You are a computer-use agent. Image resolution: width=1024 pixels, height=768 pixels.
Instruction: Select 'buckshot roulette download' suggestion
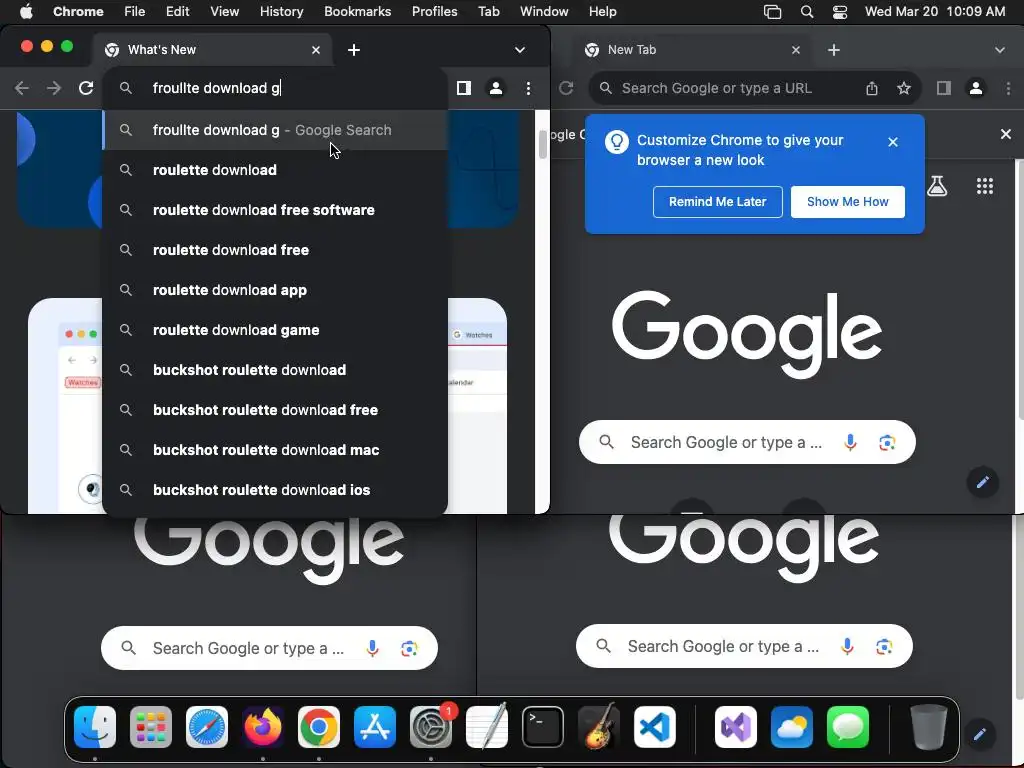coord(275,370)
